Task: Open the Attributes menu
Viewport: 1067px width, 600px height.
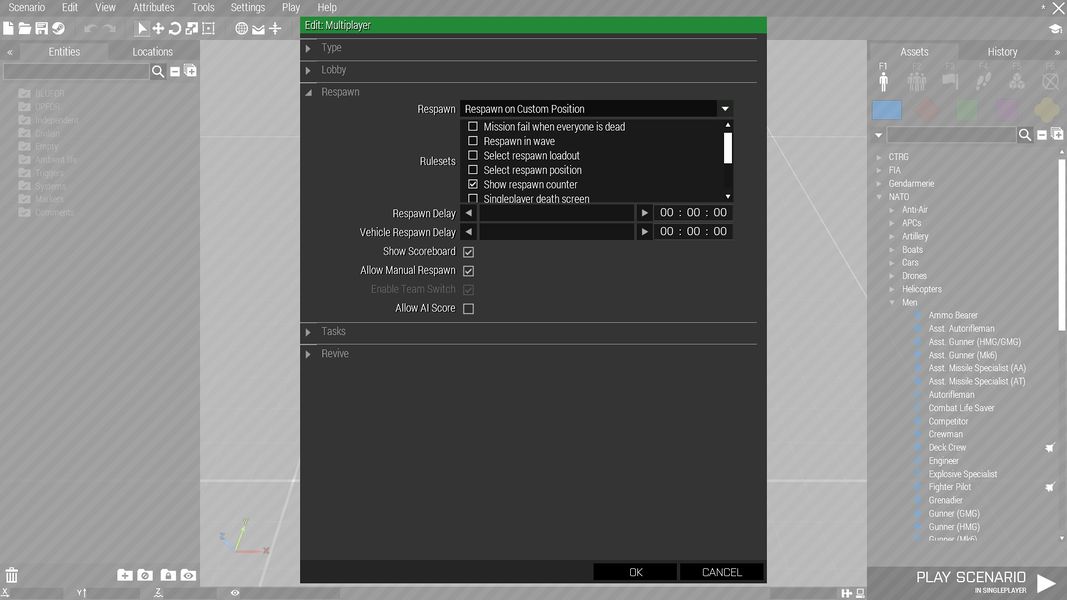Action: pyautogui.click(x=153, y=7)
